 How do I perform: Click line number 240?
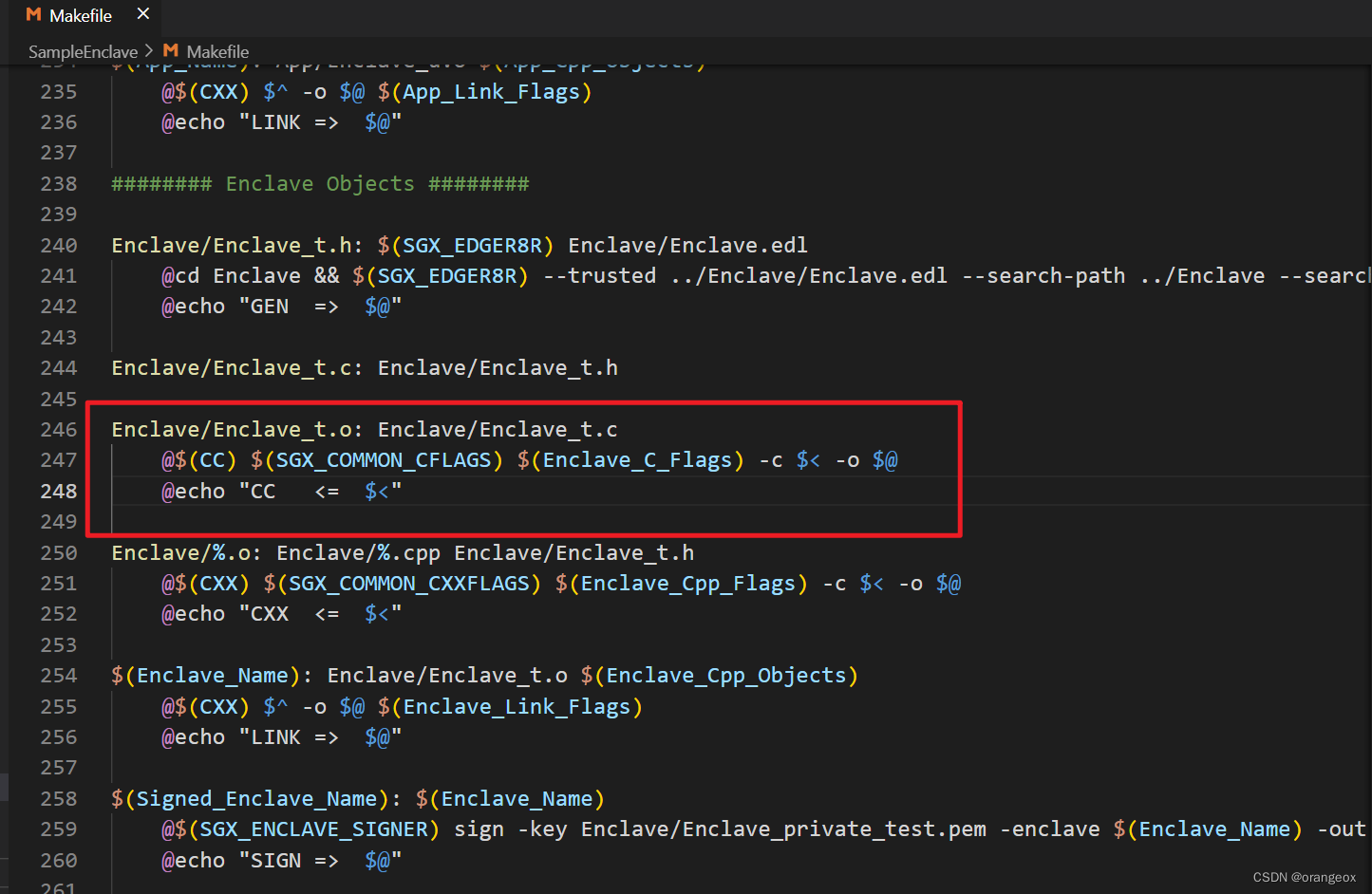[x=59, y=246]
